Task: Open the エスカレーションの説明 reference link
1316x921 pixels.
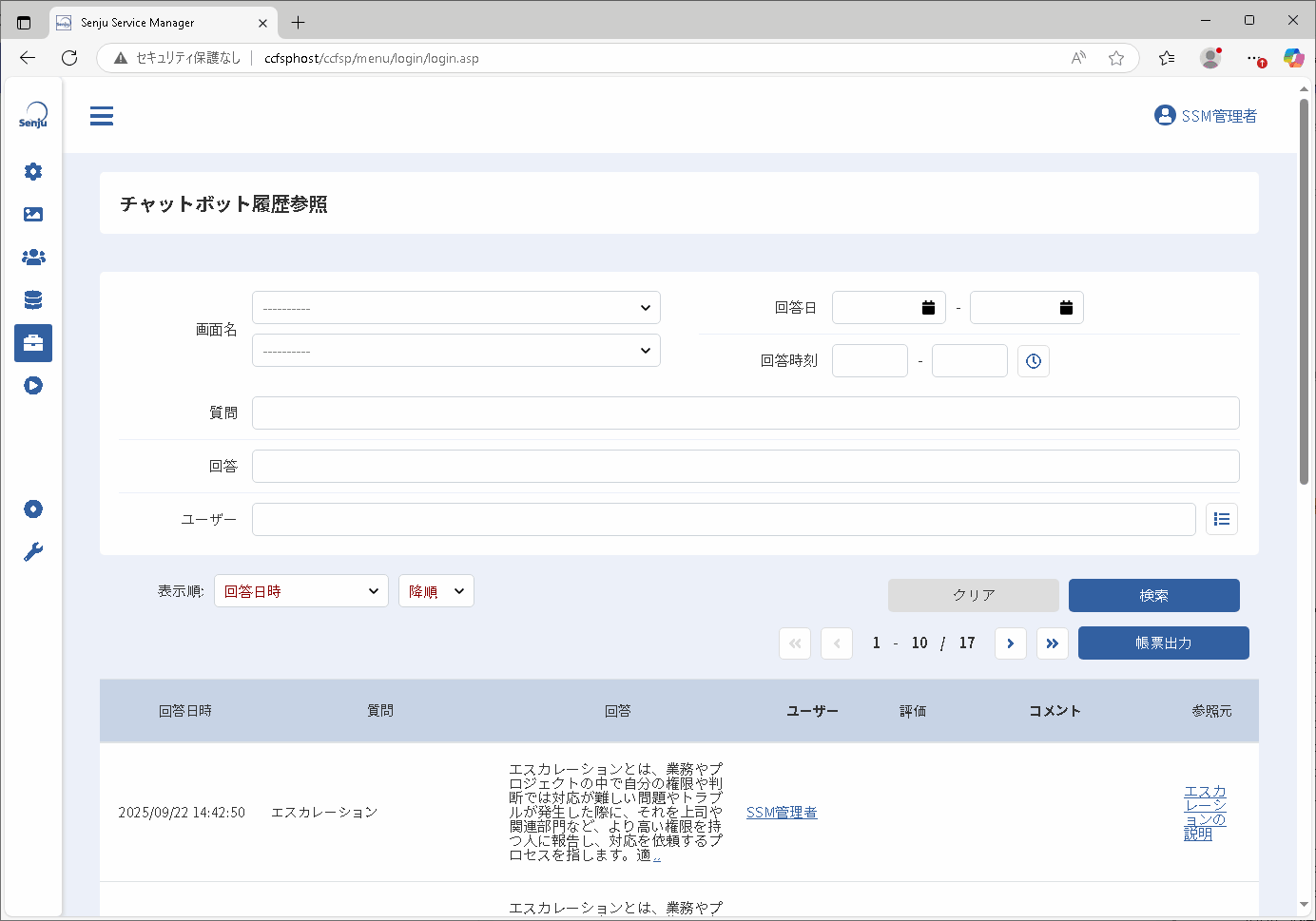Action: pos(1205,813)
